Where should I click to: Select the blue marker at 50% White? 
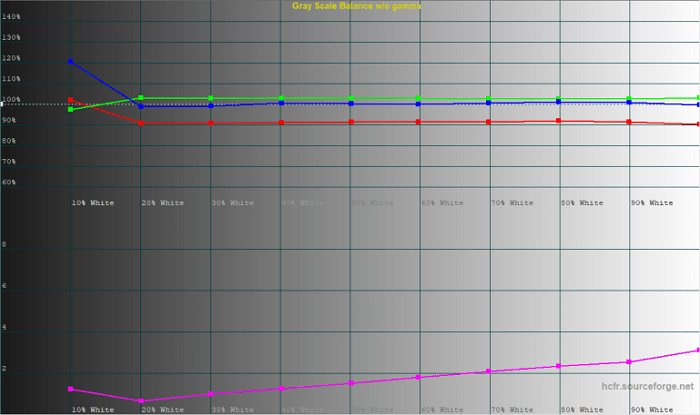click(350, 103)
